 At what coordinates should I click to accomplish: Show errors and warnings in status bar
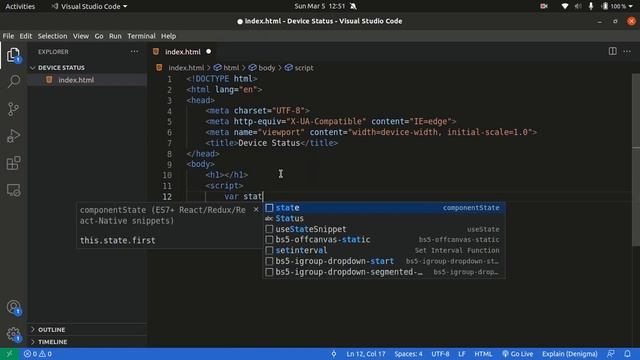[38, 354]
